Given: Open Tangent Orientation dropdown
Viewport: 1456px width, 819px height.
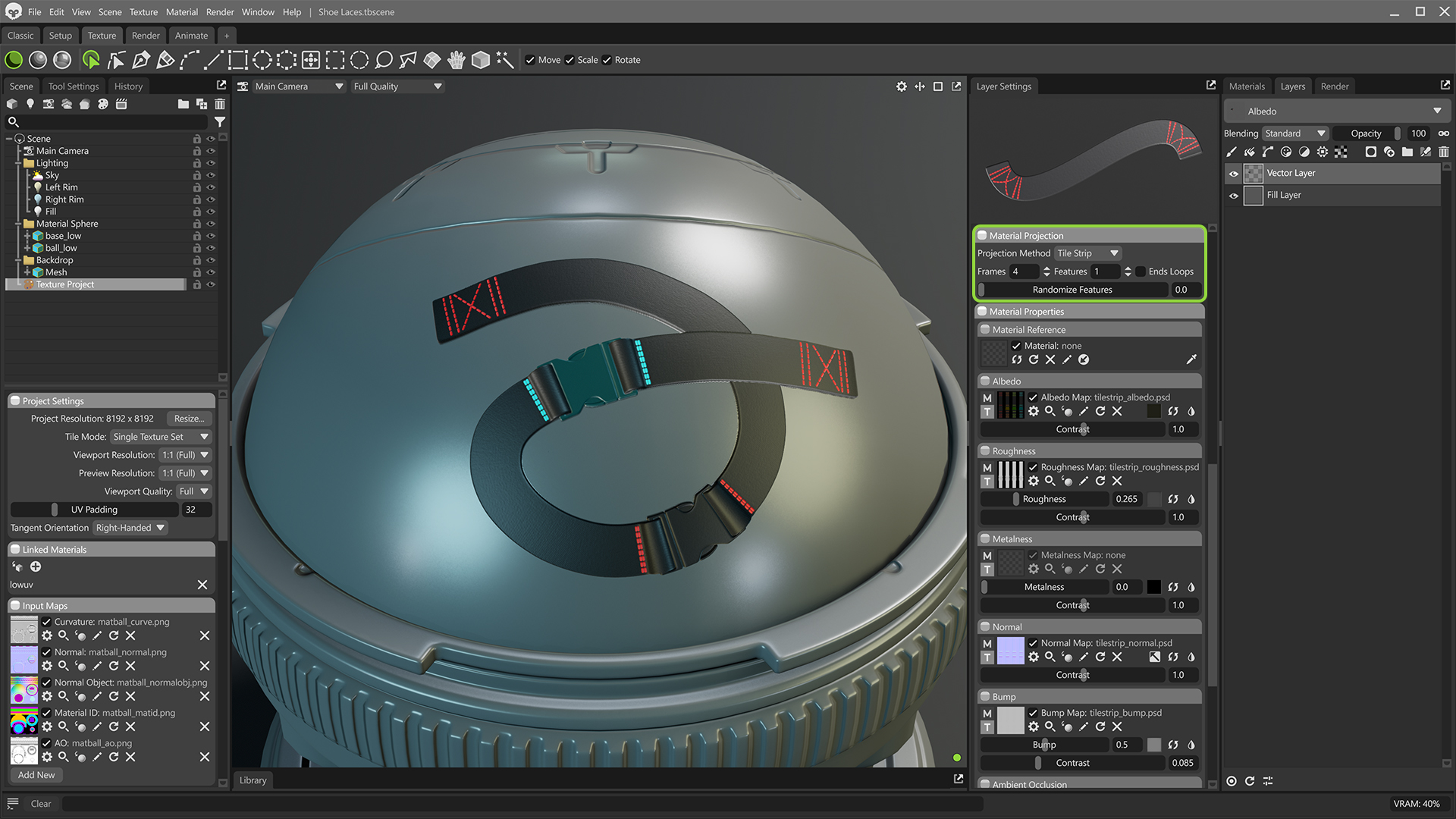Looking at the screenshot, I should [130, 528].
